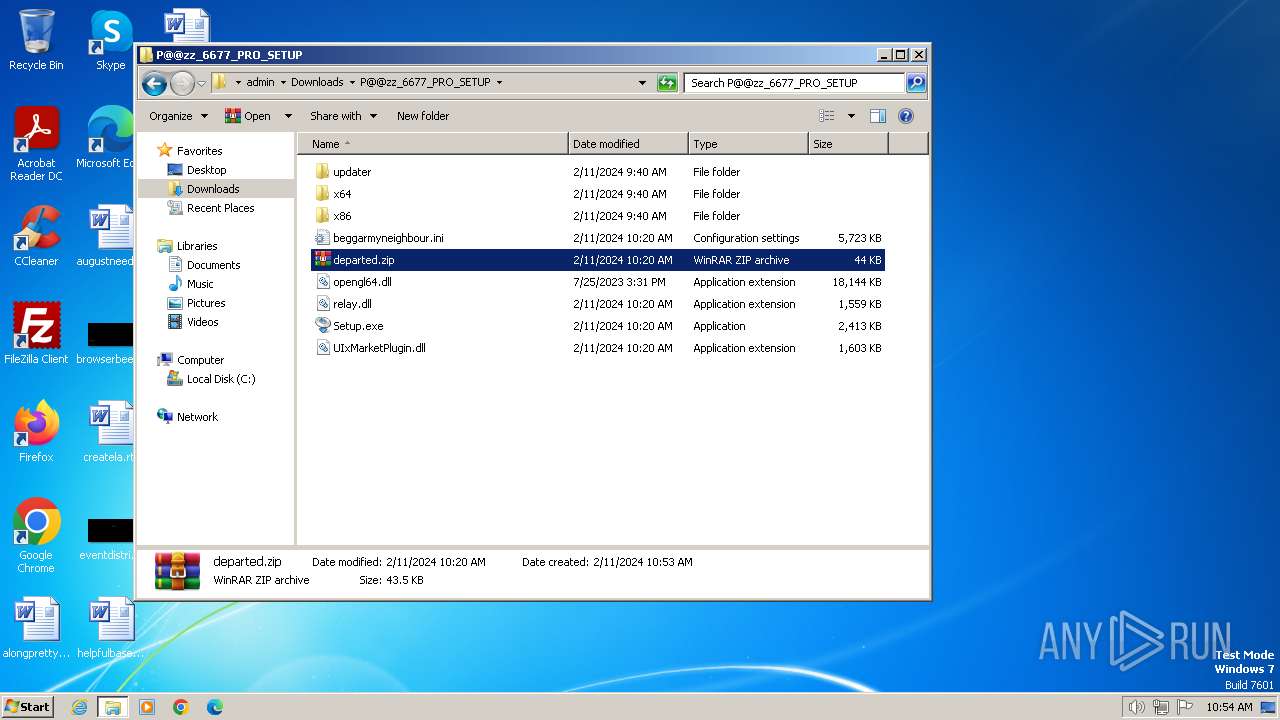Select Favorites in the navigation pane
Image resolution: width=1280 pixels, height=720 pixels.
[x=199, y=151]
